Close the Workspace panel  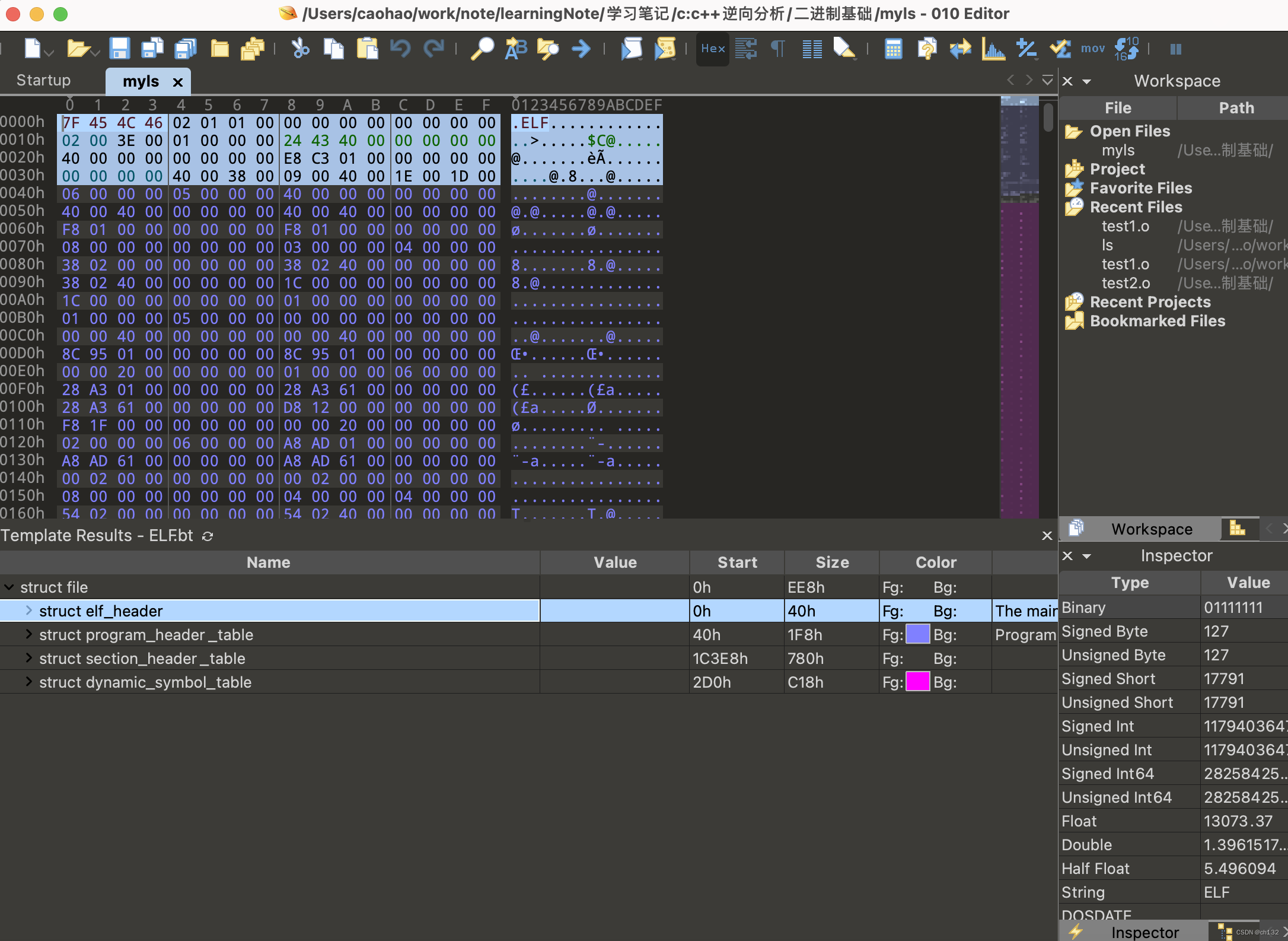(1067, 81)
